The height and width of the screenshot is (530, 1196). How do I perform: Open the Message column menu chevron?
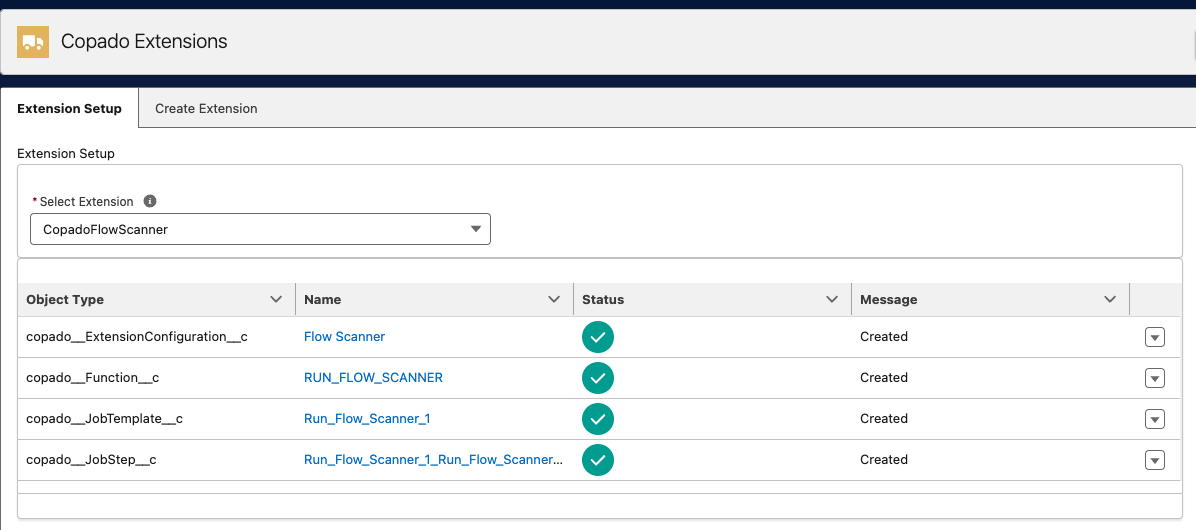point(1111,300)
